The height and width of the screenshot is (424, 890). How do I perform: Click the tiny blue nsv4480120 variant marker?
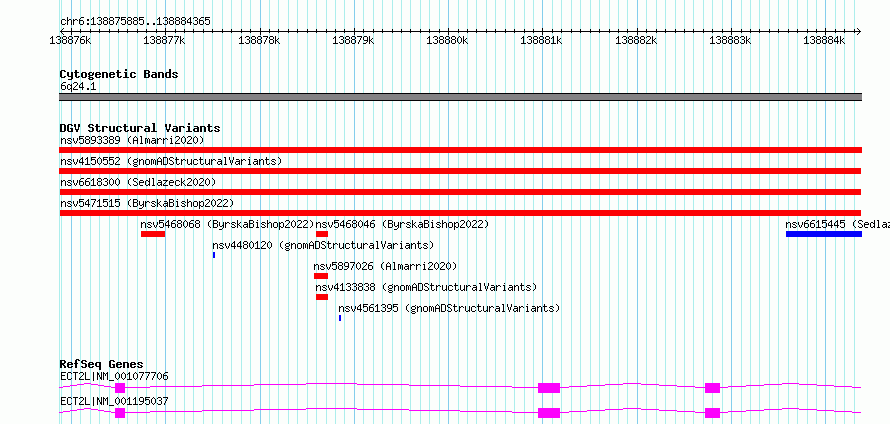(x=214, y=255)
